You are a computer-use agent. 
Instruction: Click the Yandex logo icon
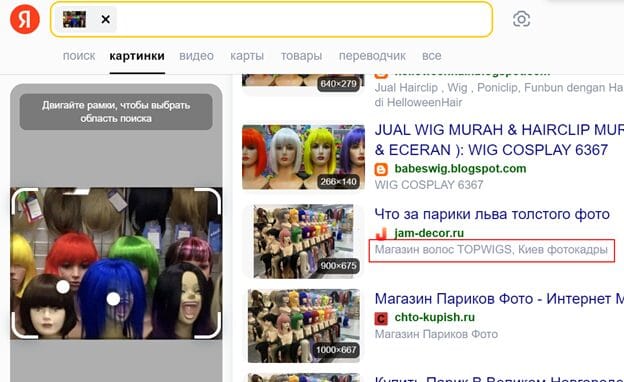[25, 19]
